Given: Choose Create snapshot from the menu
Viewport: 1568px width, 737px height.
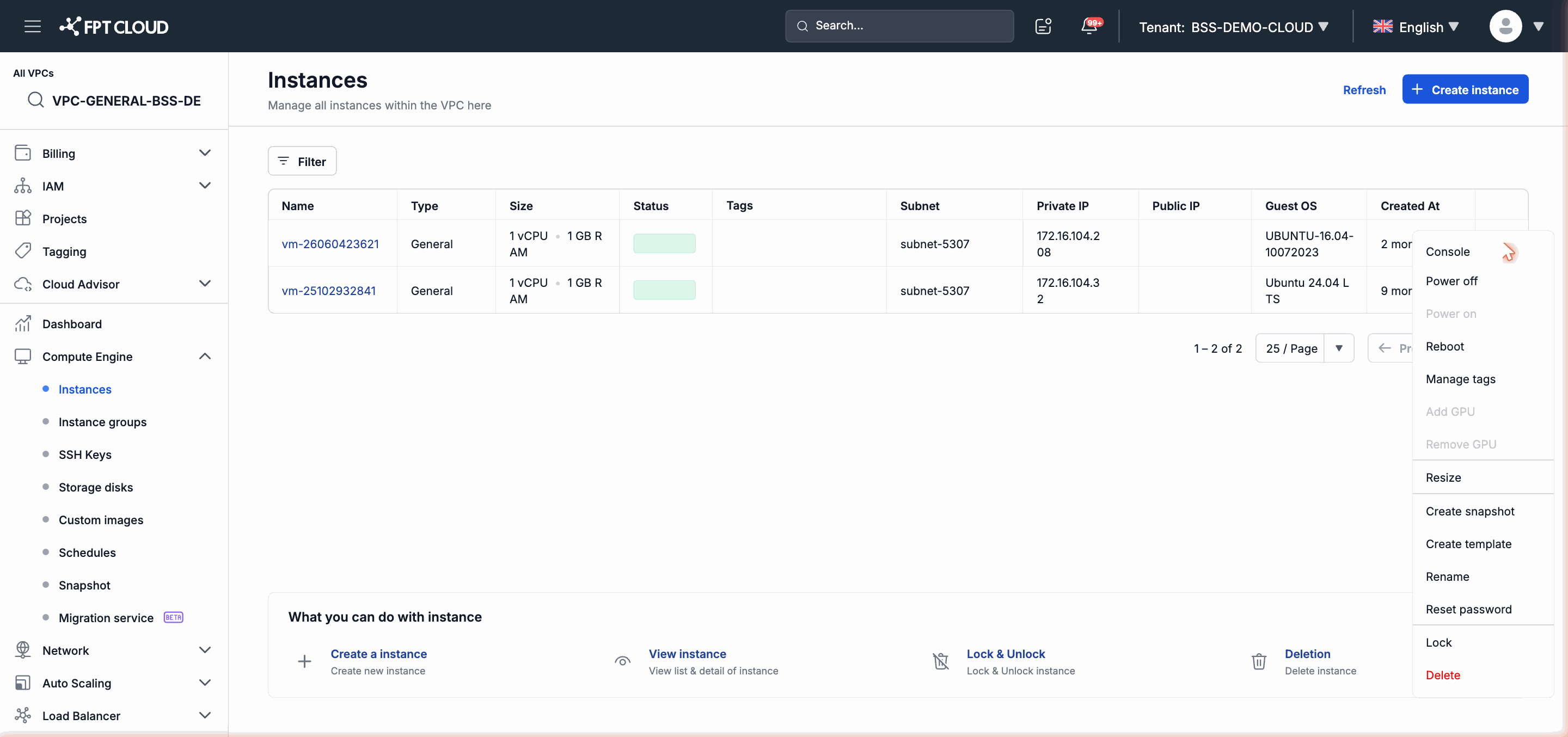Looking at the screenshot, I should tap(1469, 511).
